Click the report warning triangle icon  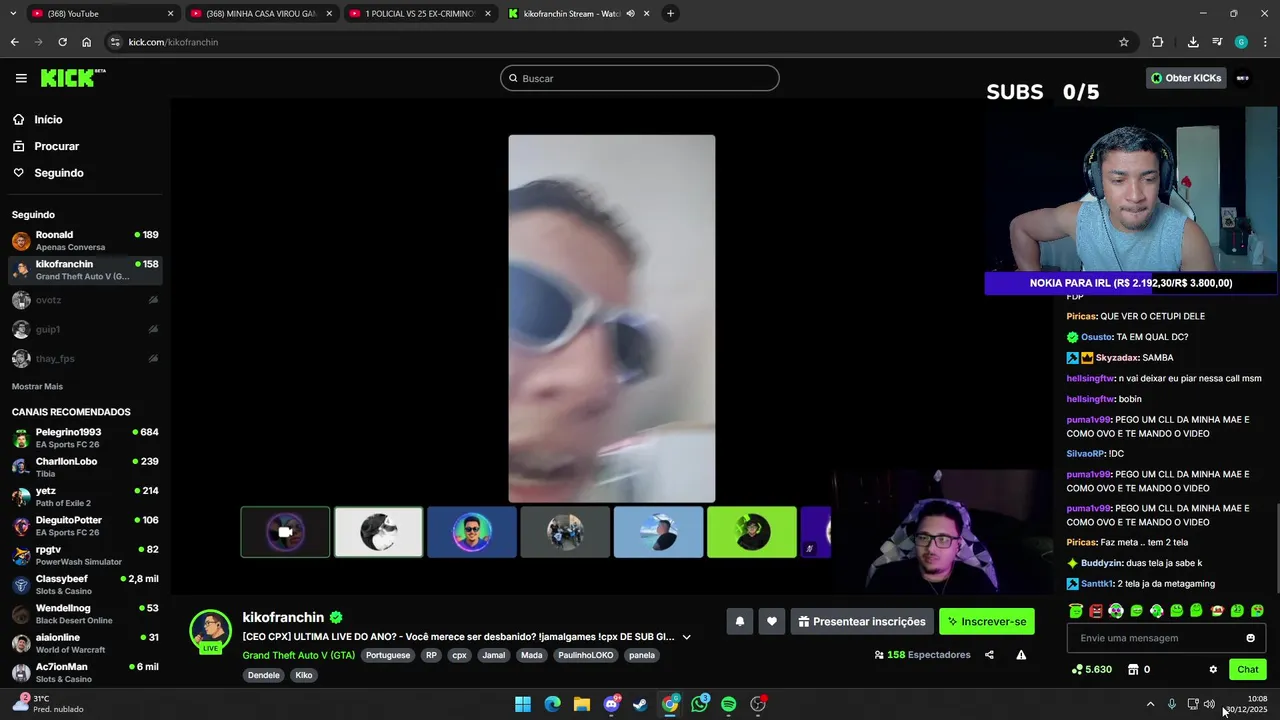pos(1021,655)
